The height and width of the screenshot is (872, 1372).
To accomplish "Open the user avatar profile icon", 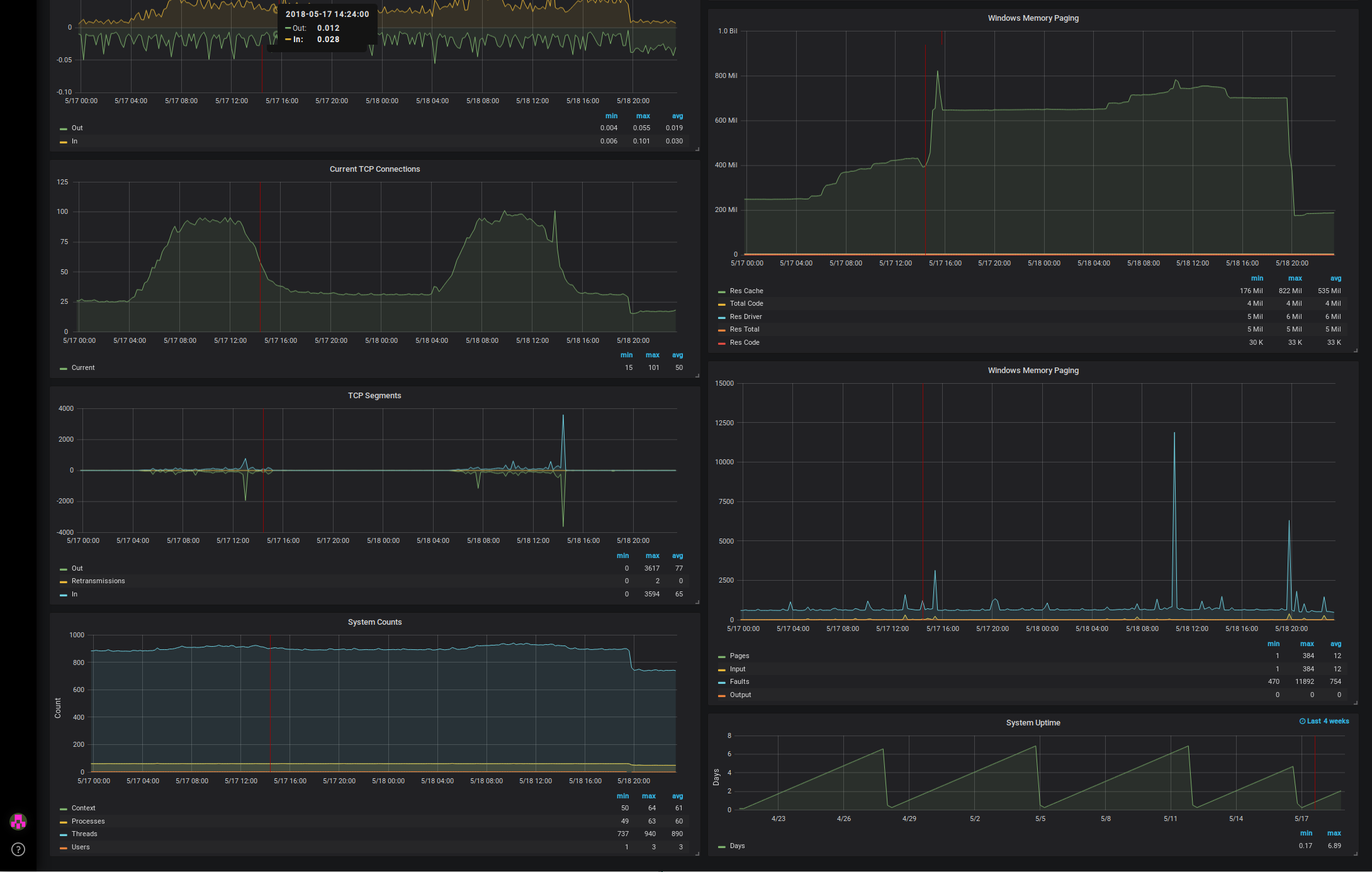I will pos(18,822).
